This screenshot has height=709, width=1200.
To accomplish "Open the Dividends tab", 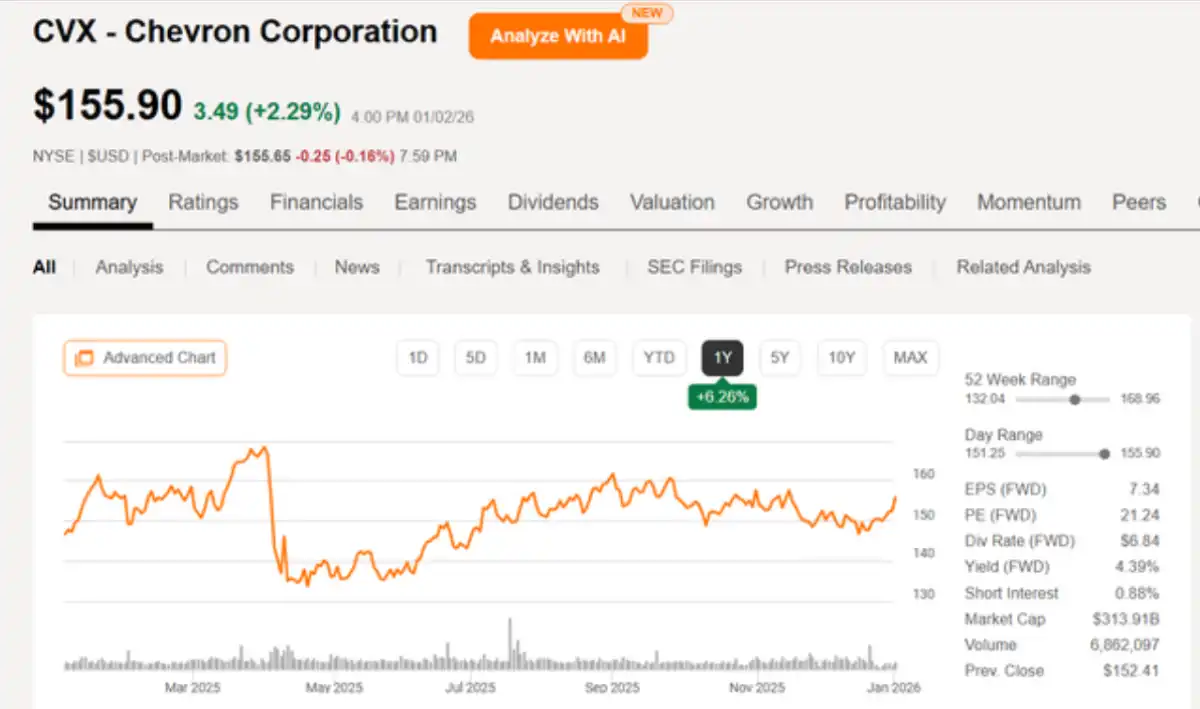I will pyautogui.click(x=553, y=202).
